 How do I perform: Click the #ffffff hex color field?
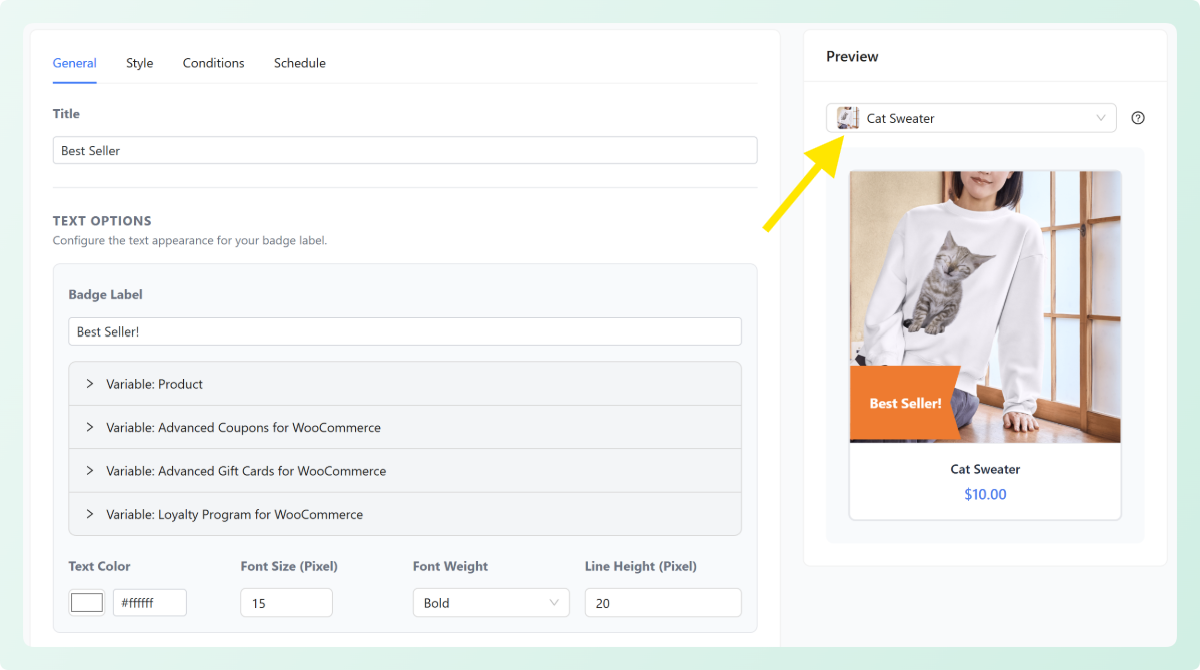(x=149, y=603)
